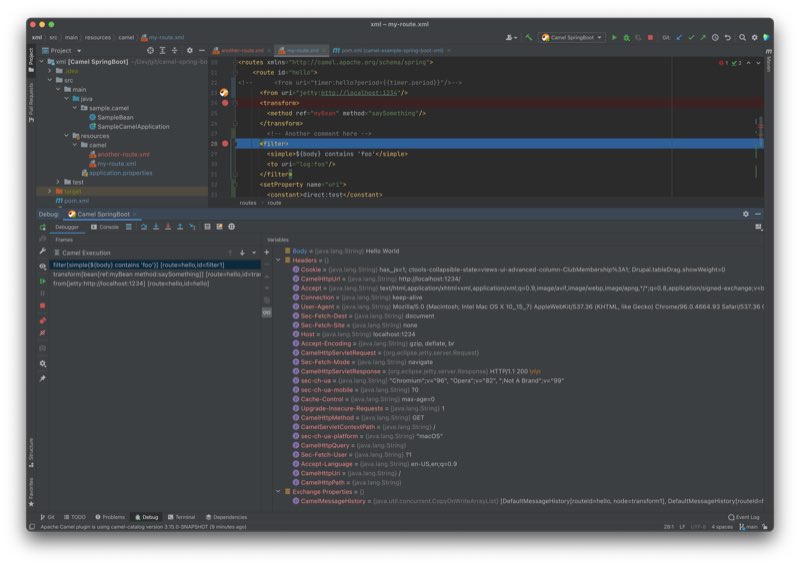
Task: Select the from jetty stack frame row
Action: [x=155, y=283]
